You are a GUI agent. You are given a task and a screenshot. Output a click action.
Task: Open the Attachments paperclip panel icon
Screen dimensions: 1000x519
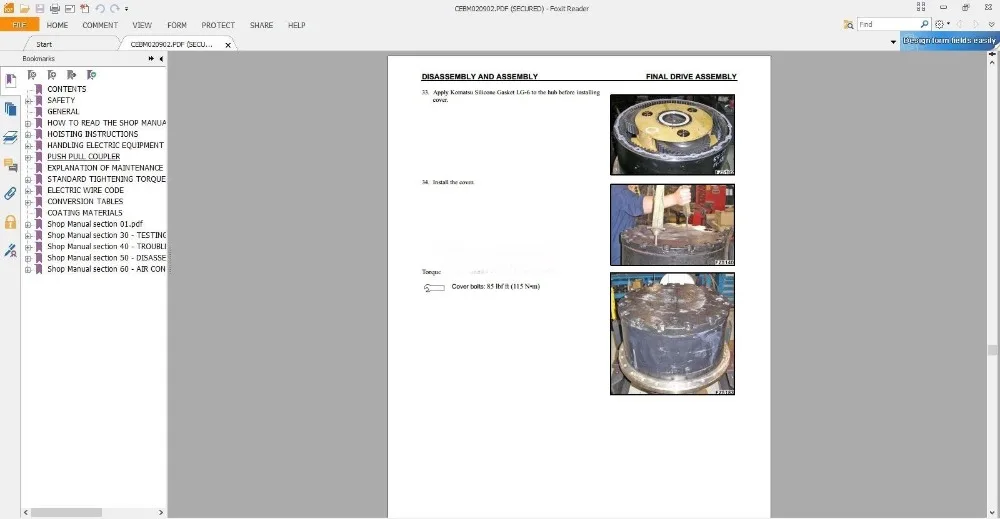click(x=10, y=193)
